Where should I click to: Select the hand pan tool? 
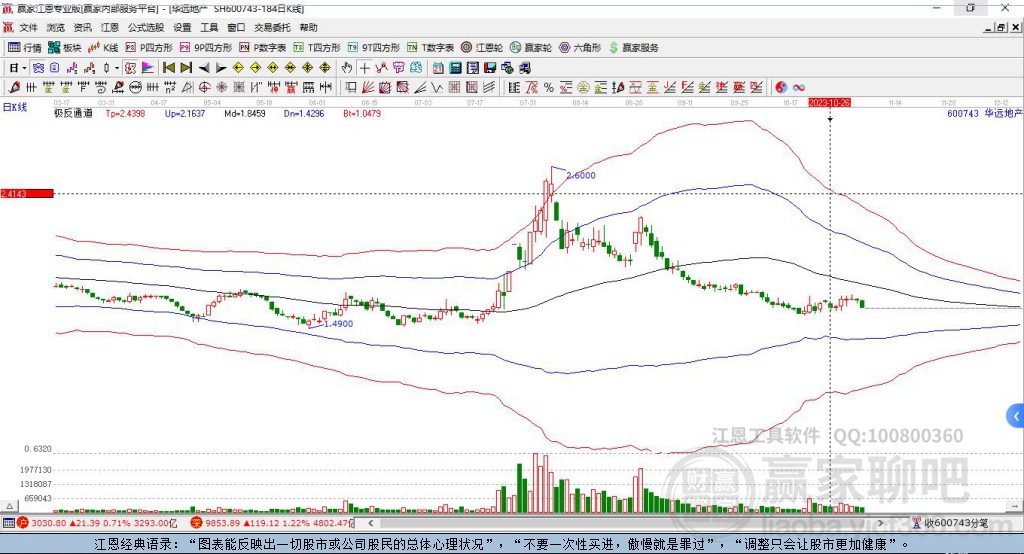coord(347,68)
